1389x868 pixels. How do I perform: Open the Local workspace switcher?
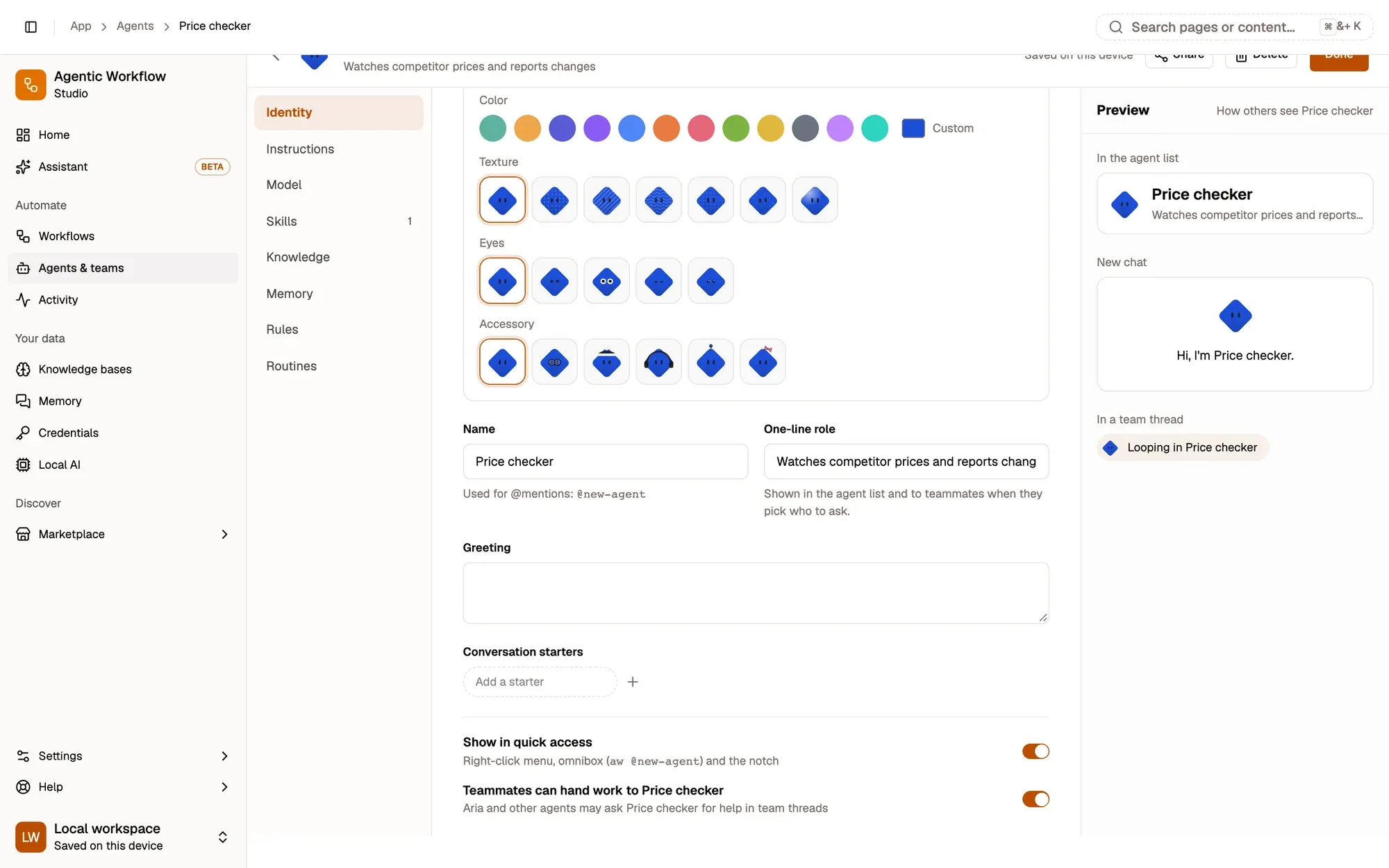pyautogui.click(x=123, y=837)
